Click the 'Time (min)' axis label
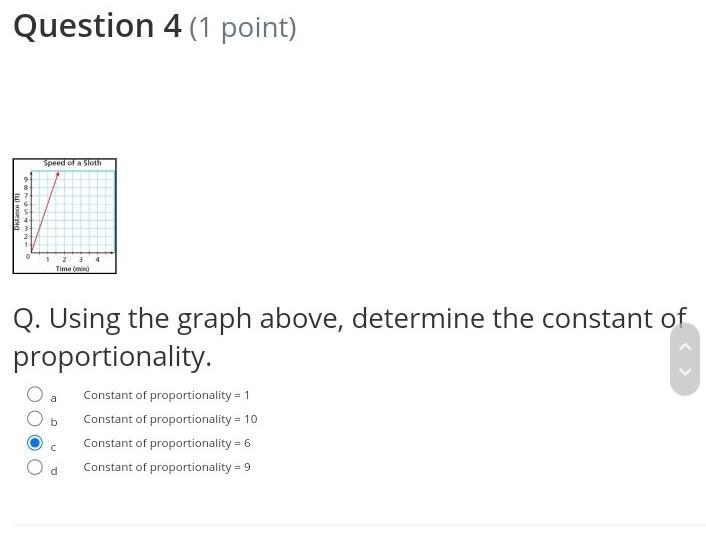Viewport: 706px width, 534px height. pyautogui.click(x=72, y=268)
